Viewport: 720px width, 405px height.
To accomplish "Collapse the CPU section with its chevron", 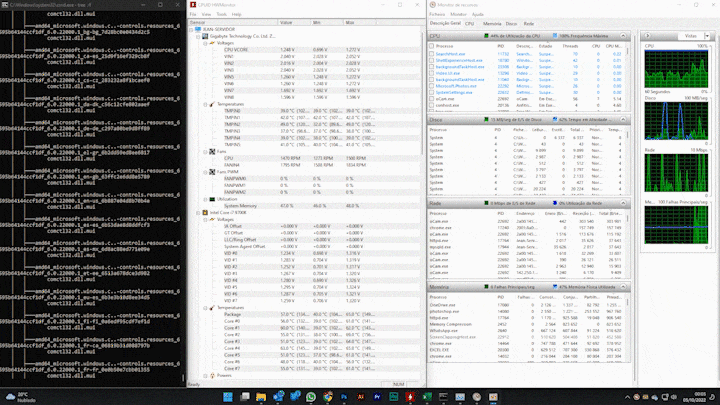I will [x=623, y=36].
